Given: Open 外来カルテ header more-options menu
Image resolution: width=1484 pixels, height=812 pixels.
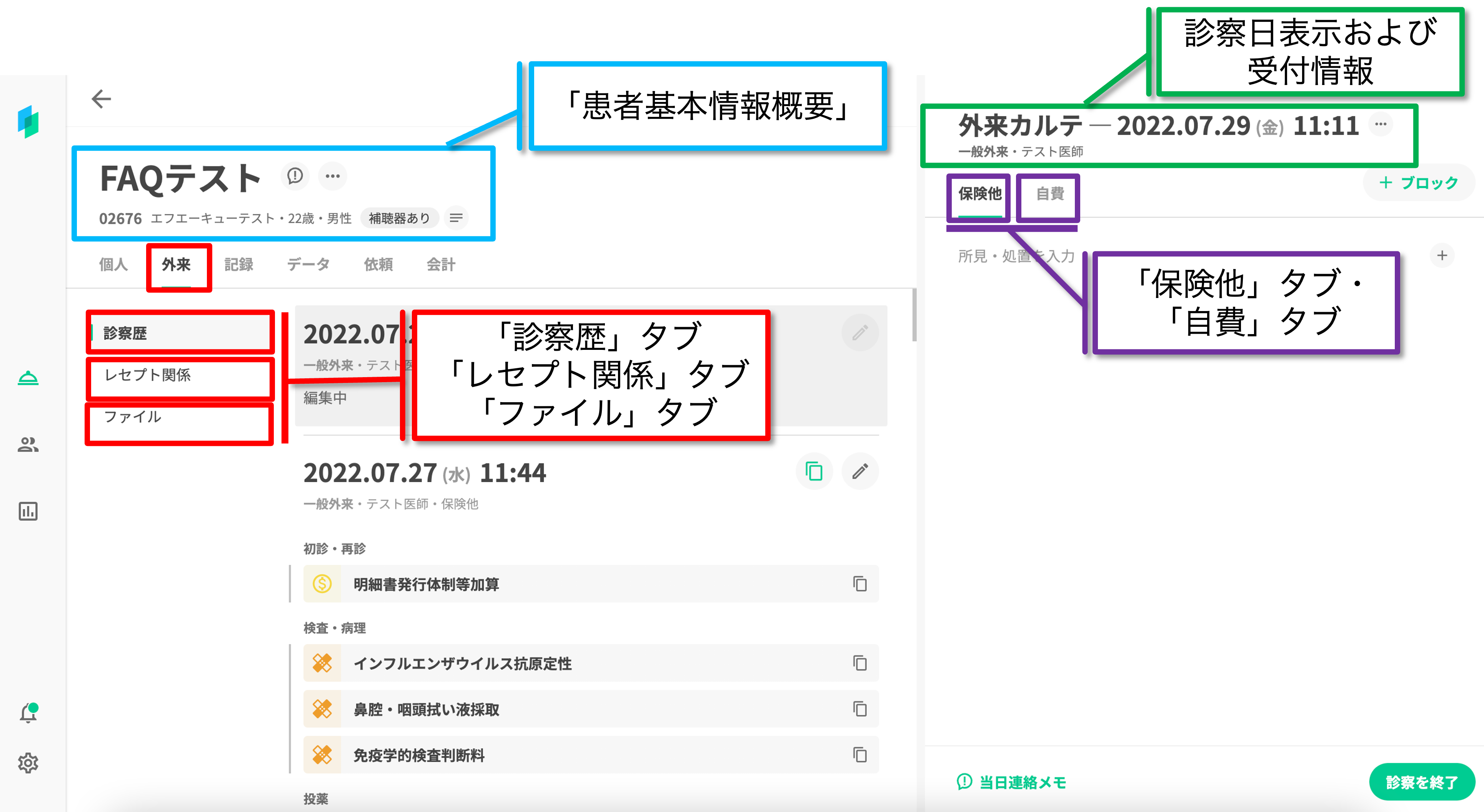Looking at the screenshot, I should [1381, 125].
